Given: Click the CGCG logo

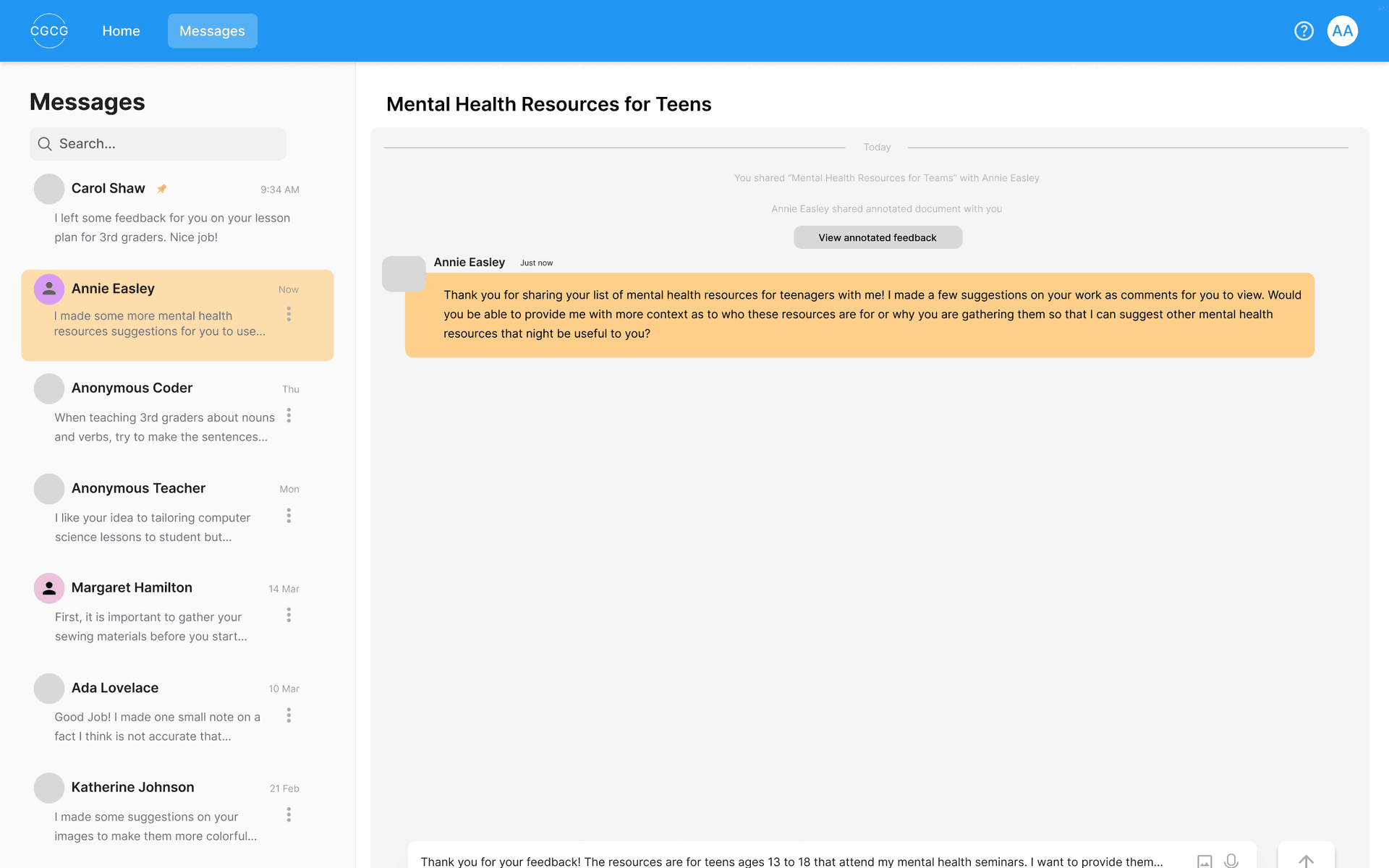Looking at the screenshot, I should (49, 31).
